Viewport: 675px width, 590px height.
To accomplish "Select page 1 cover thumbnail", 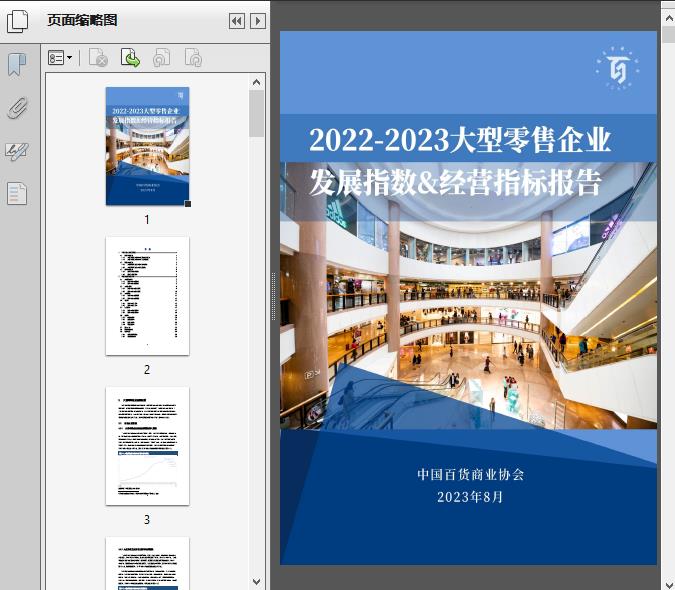I will (x=148, y=146).
